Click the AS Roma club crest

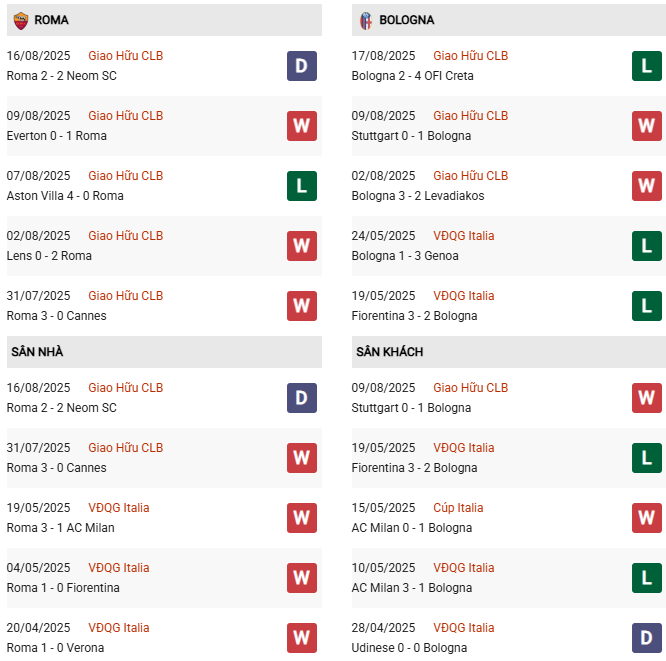20,20
